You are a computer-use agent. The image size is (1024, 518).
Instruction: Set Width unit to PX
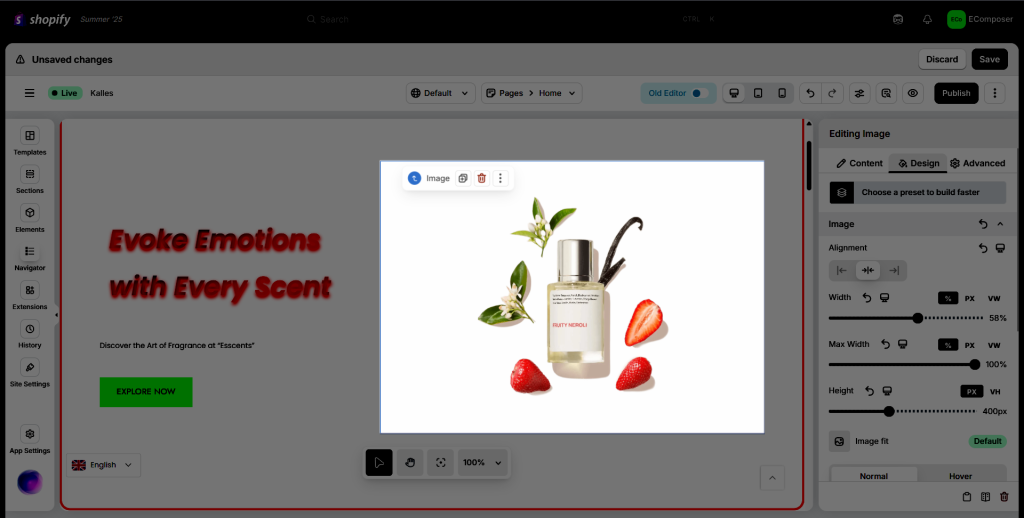(970, 299)
